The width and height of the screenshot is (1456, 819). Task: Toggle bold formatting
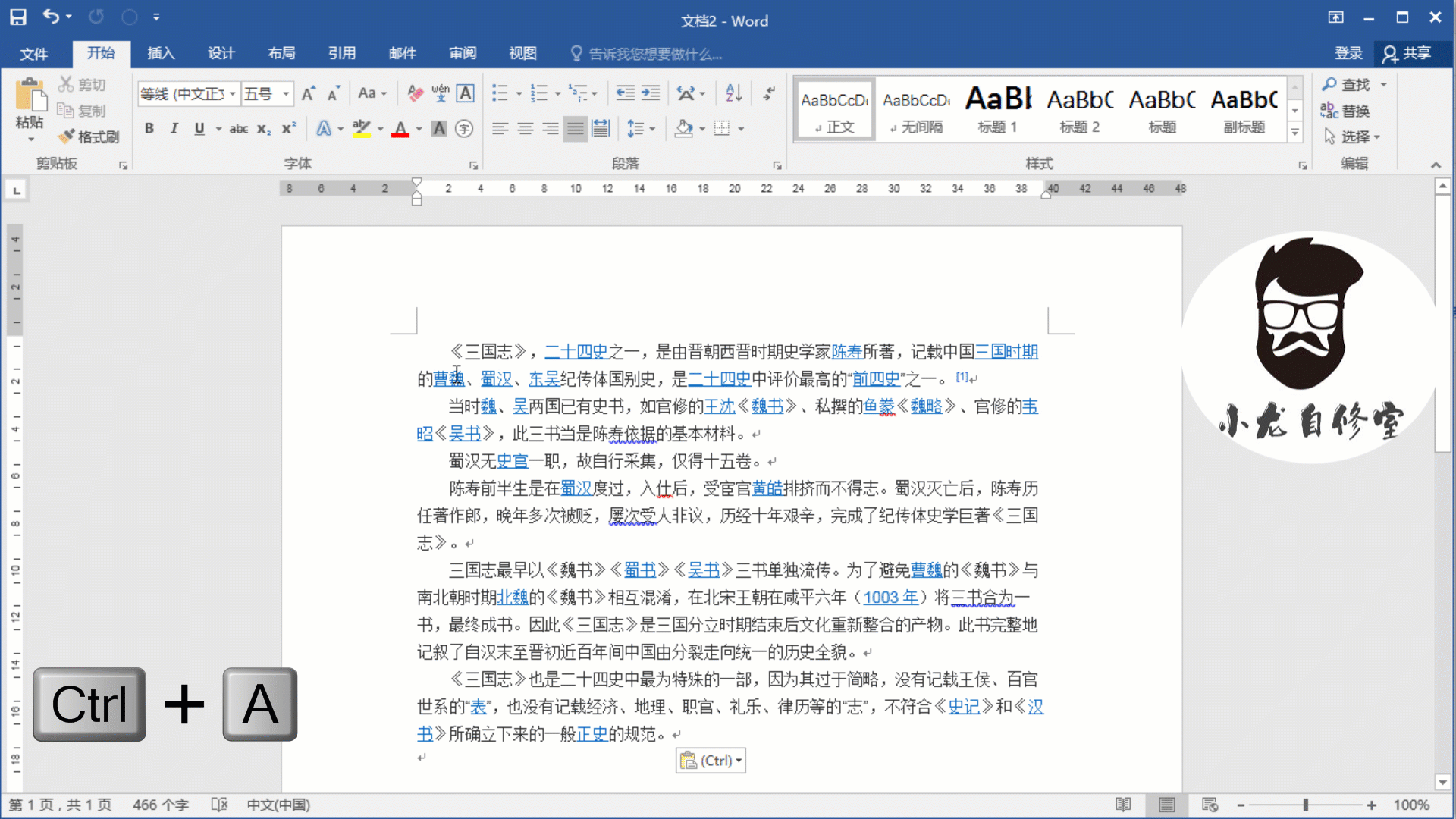(149, 129)
